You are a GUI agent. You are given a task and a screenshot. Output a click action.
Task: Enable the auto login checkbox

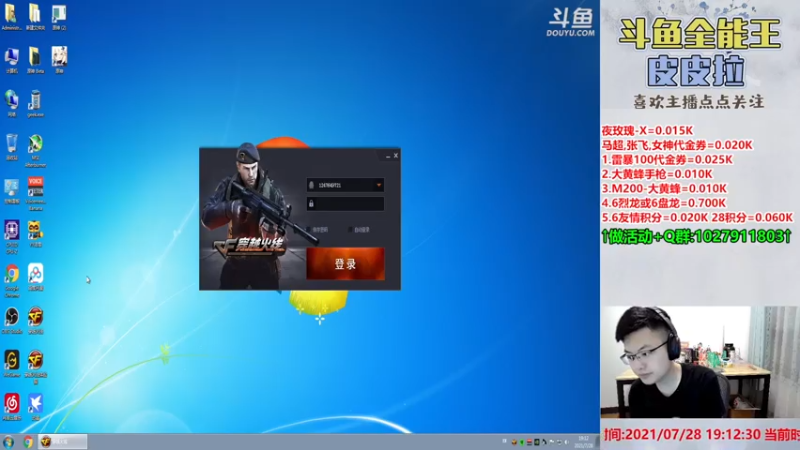point(350,230)
